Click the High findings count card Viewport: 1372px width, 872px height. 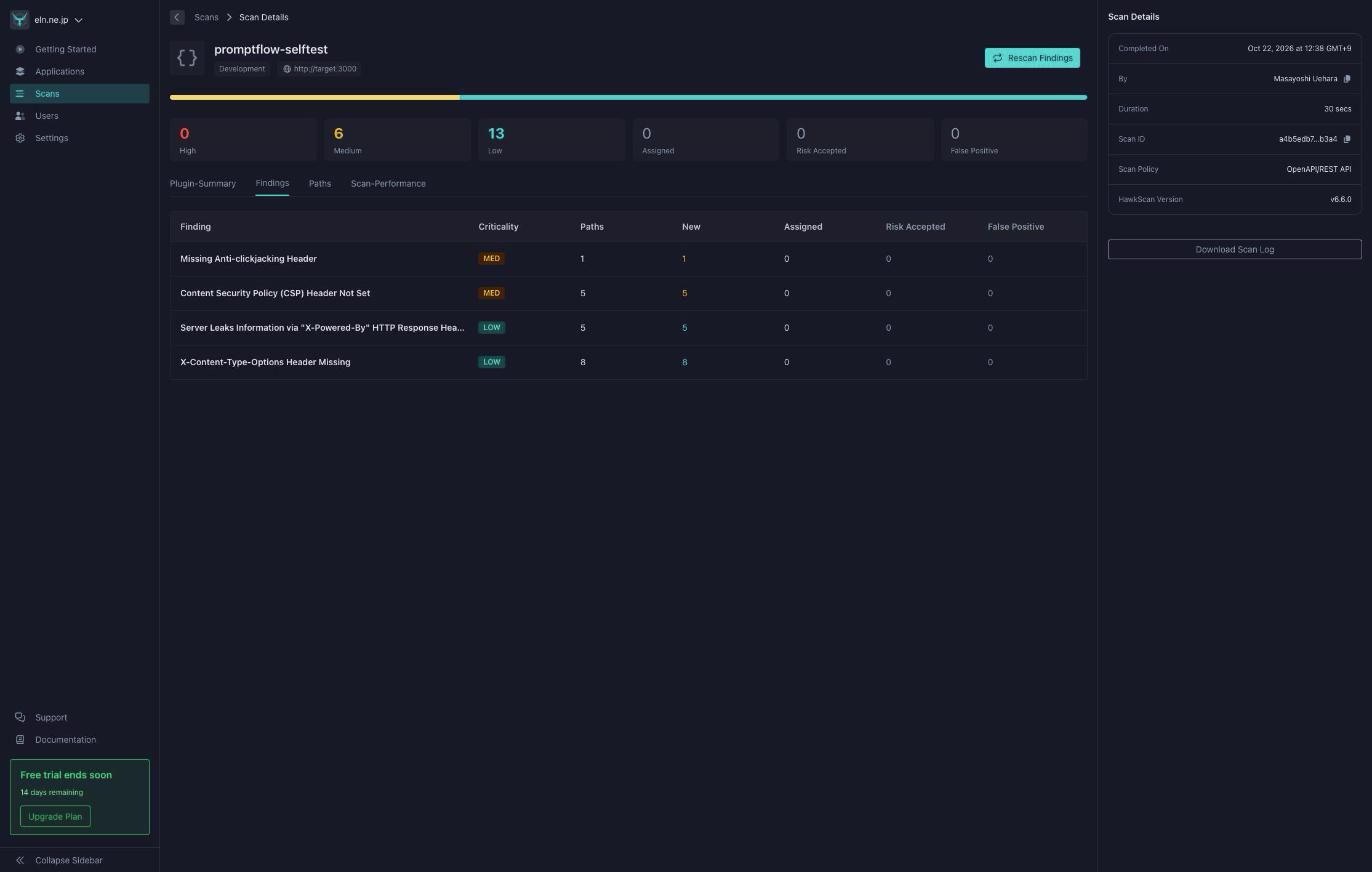pyautogui.click(x=243, y=140)
